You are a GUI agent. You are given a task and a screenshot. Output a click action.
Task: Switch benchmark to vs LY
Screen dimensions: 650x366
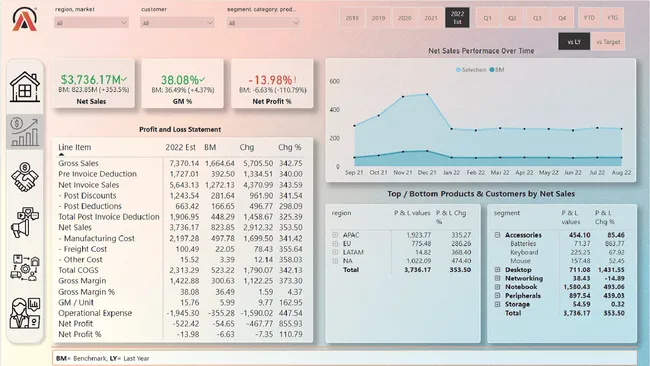(574, 41)
